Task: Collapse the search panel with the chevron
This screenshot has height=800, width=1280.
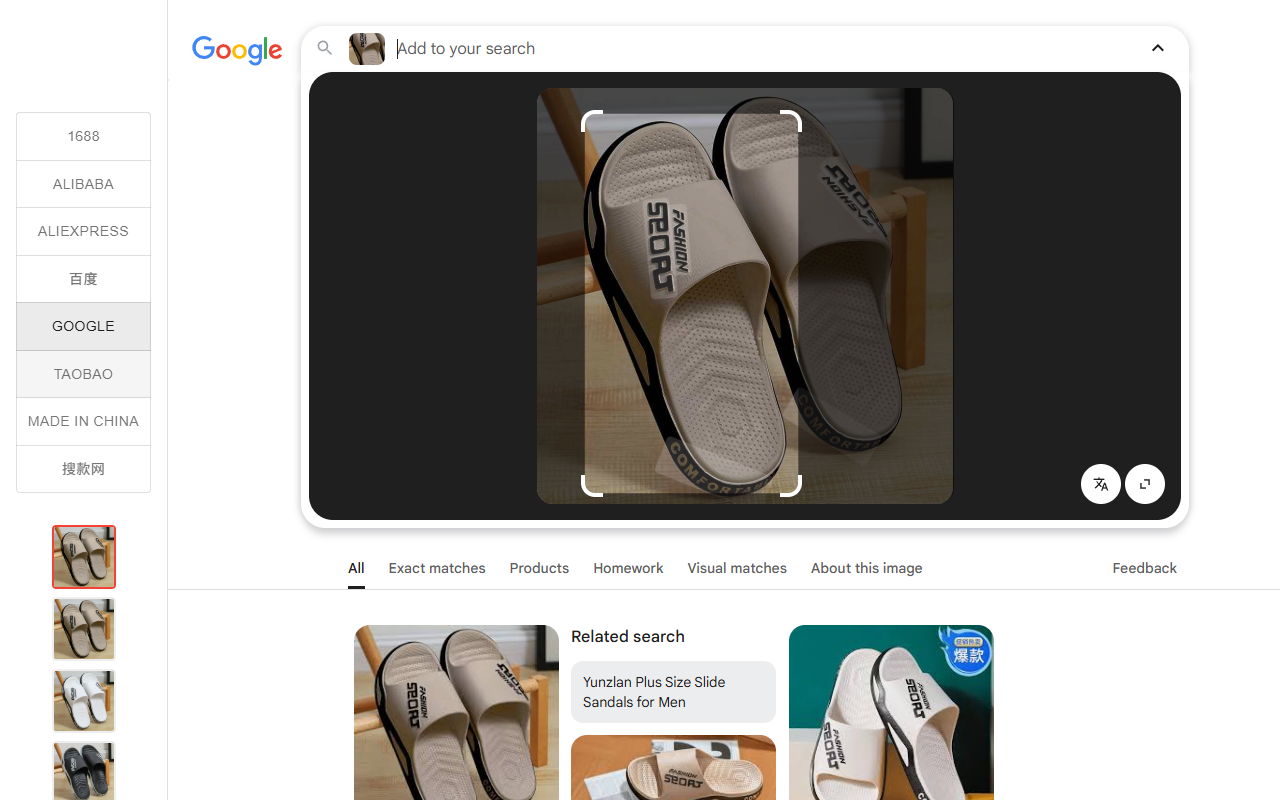Action: [1157, 48]
